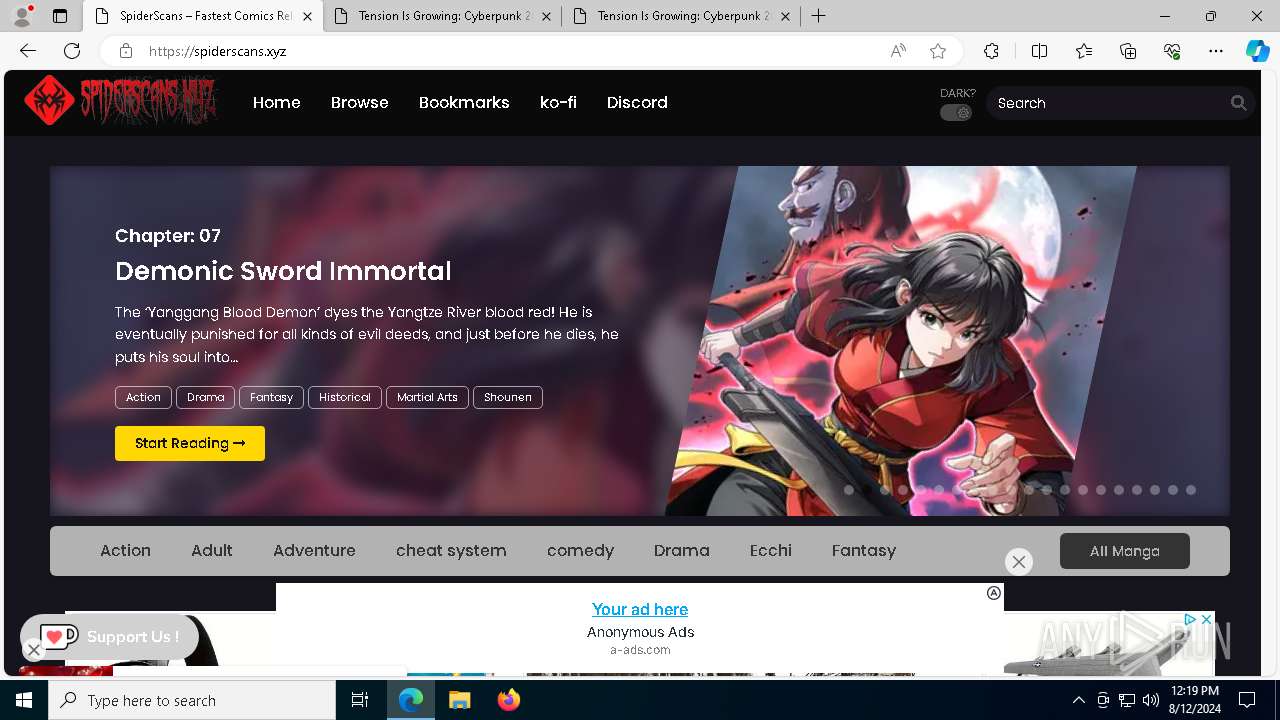
Task: Open the Discord link in navbar
Action: click(637, 102)
